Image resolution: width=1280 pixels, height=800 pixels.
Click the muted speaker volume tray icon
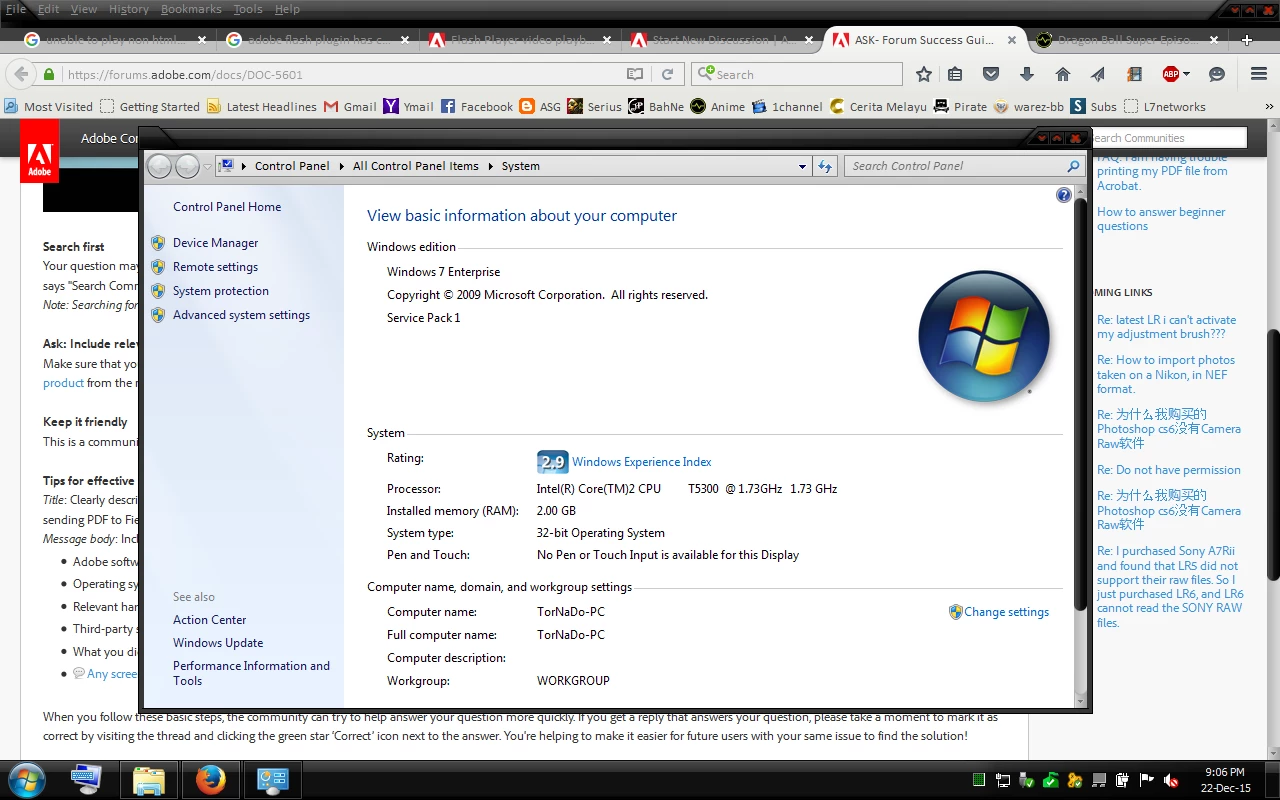1171,780
